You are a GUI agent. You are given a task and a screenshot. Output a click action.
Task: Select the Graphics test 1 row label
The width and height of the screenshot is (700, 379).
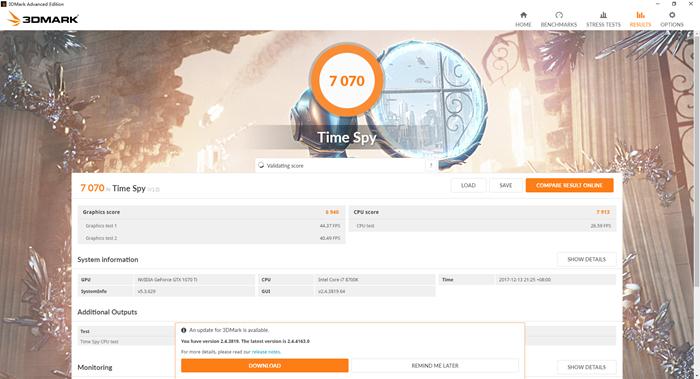[101, 226]
